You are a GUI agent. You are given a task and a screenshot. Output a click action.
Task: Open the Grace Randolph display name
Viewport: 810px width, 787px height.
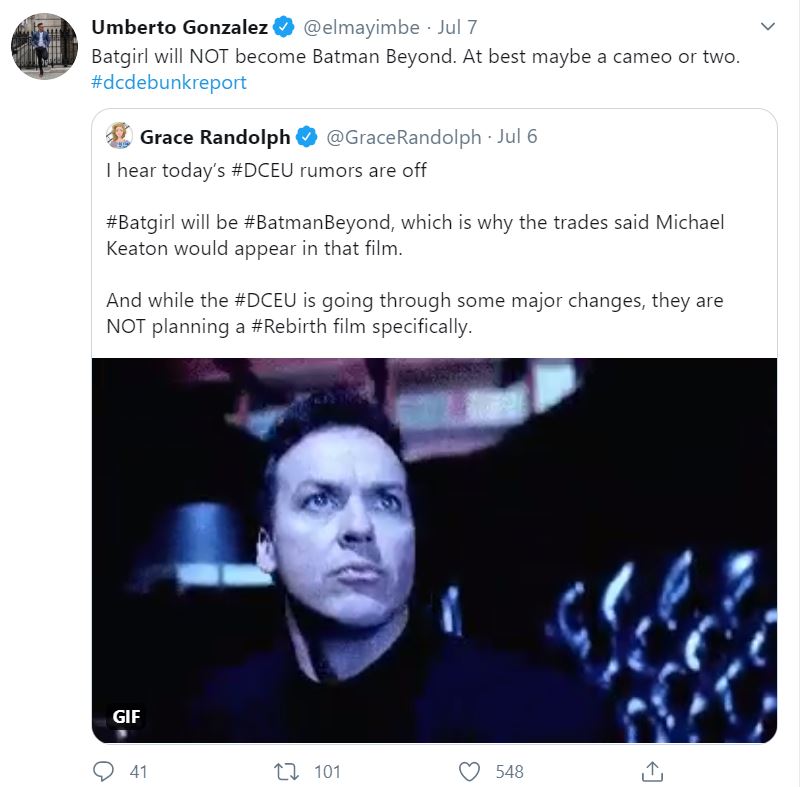click(215, 137)
